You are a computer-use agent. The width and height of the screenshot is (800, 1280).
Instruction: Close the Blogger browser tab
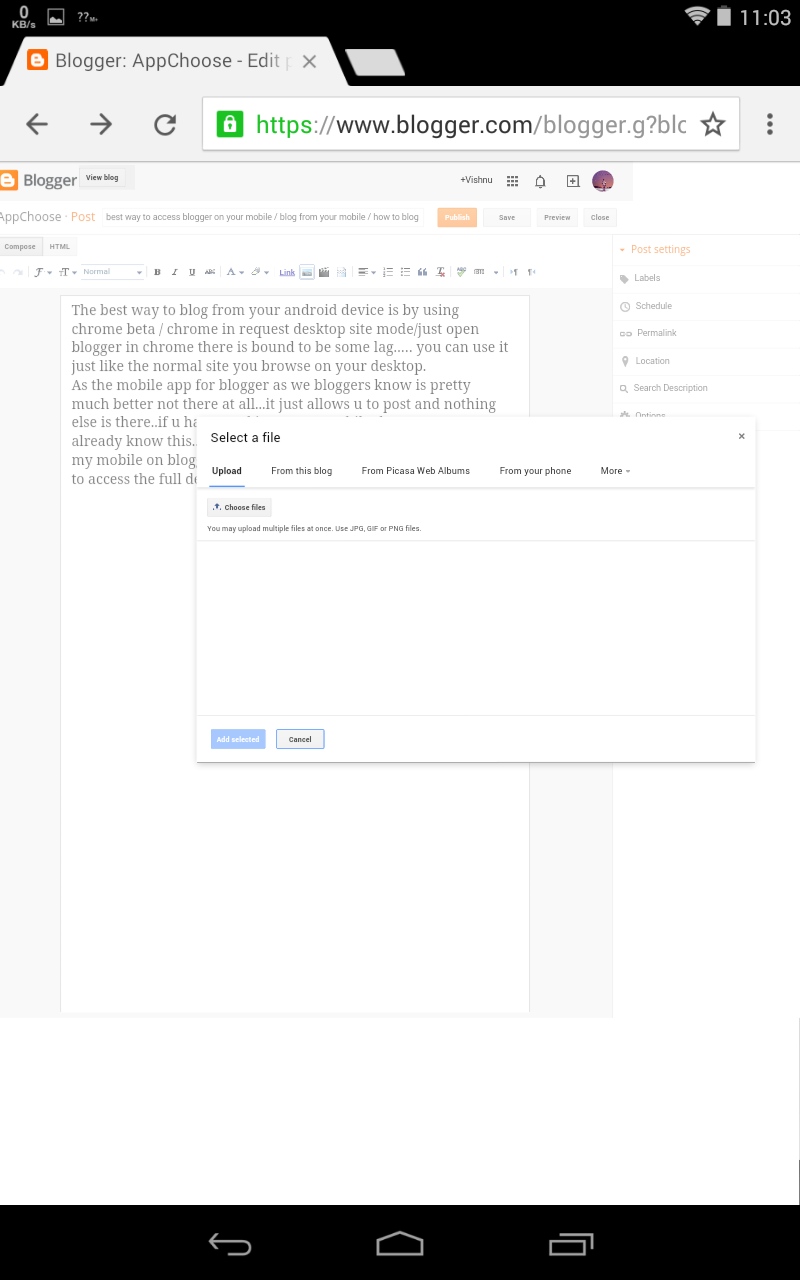(309, 61)
